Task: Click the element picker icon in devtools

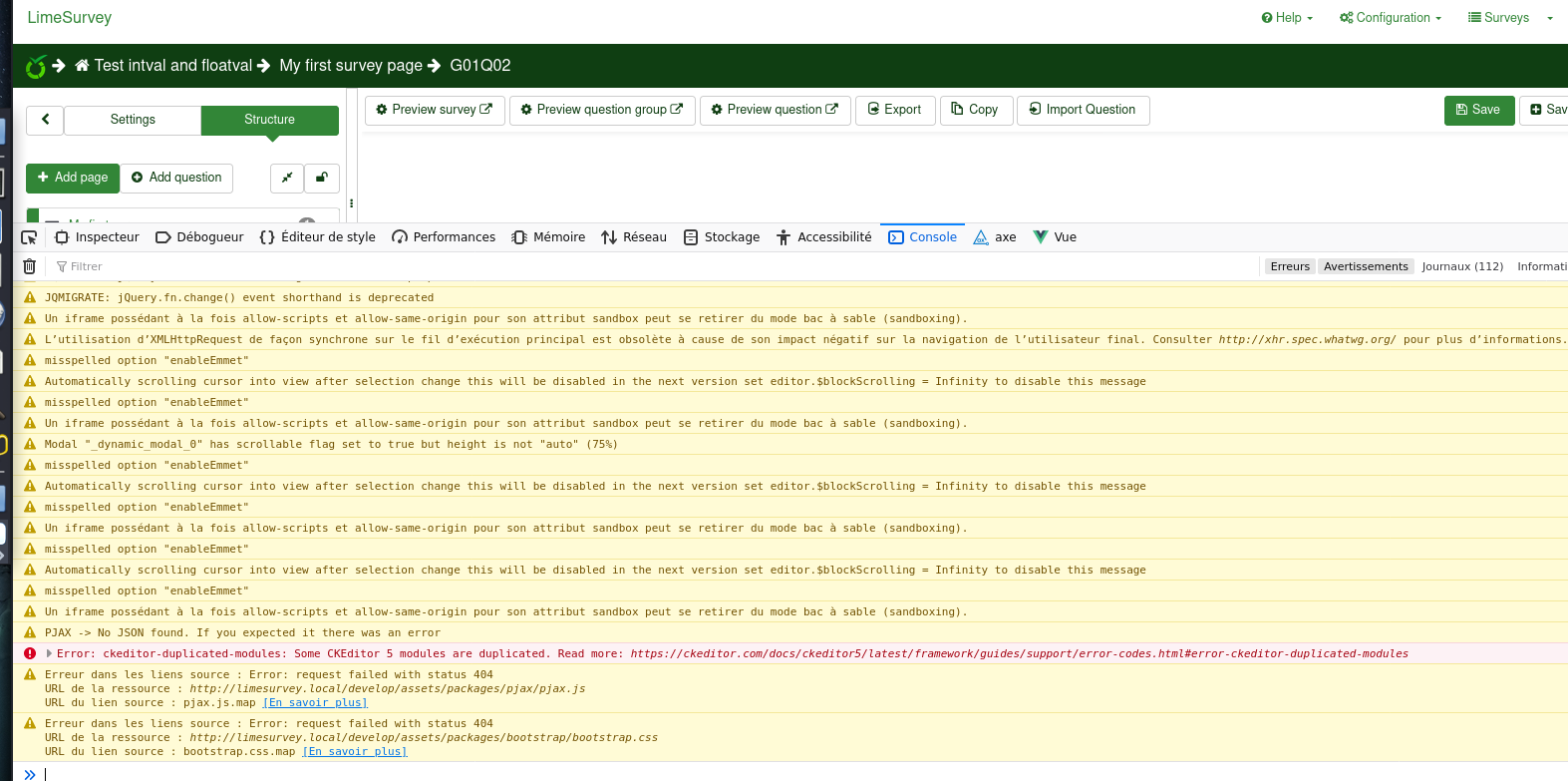Action: click(x=29, y=237)
